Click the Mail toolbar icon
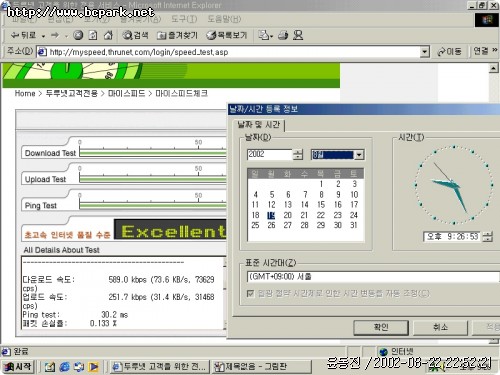The image size is (500, 375). [x=266, y=35]
